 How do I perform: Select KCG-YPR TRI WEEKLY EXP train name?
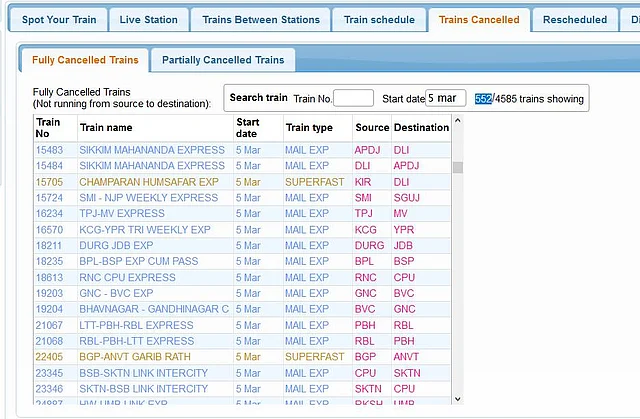point(145,230)
